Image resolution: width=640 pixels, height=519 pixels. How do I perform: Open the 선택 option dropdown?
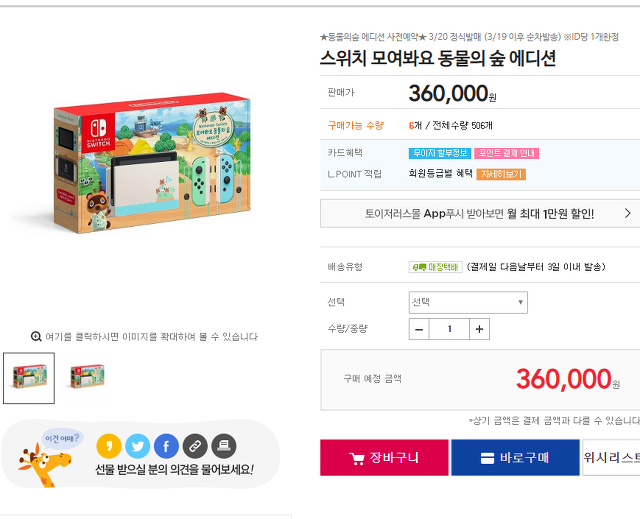click(x=468, y=302)
